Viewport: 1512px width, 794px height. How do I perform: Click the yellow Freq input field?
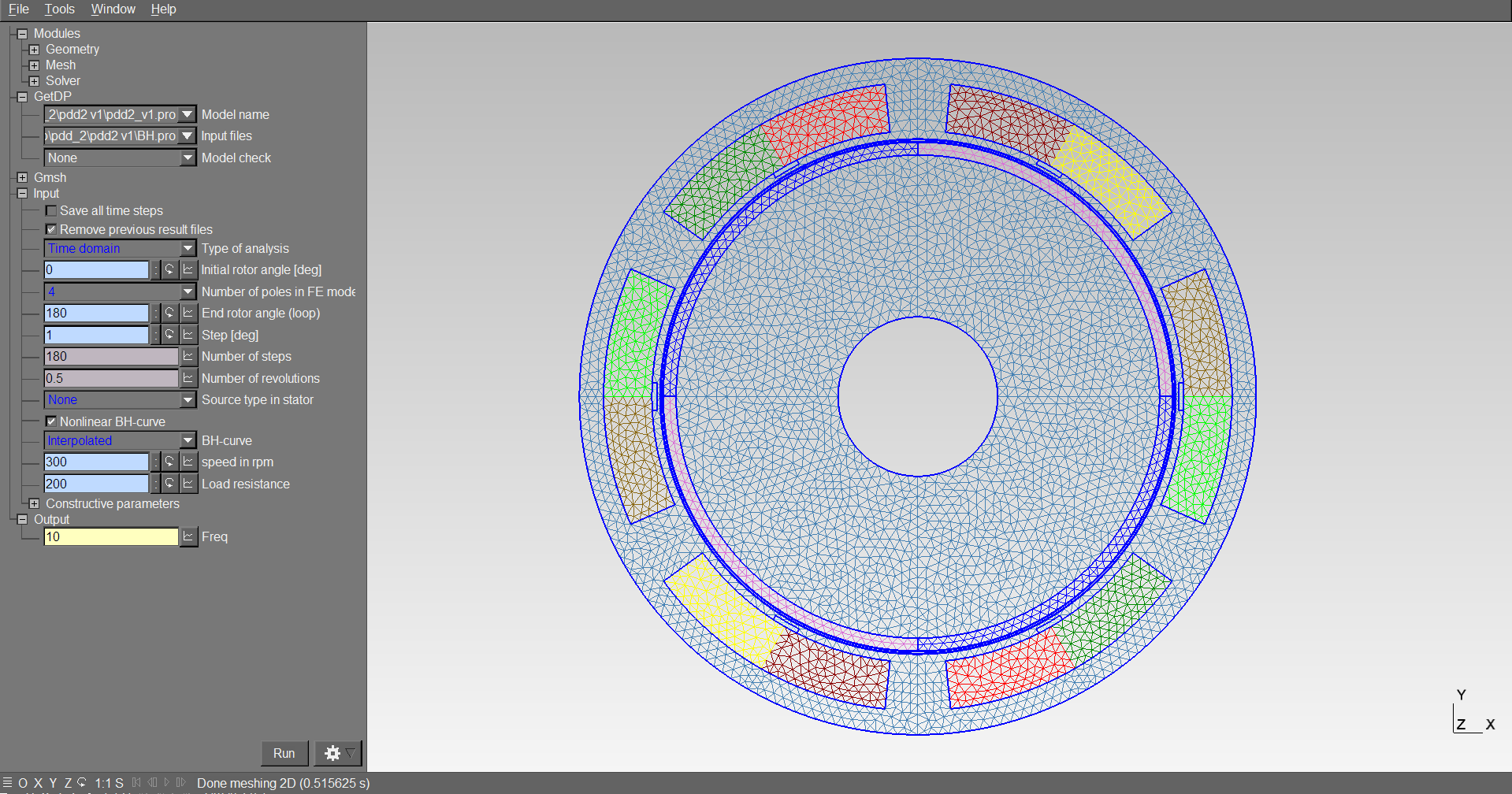(110, 536)
